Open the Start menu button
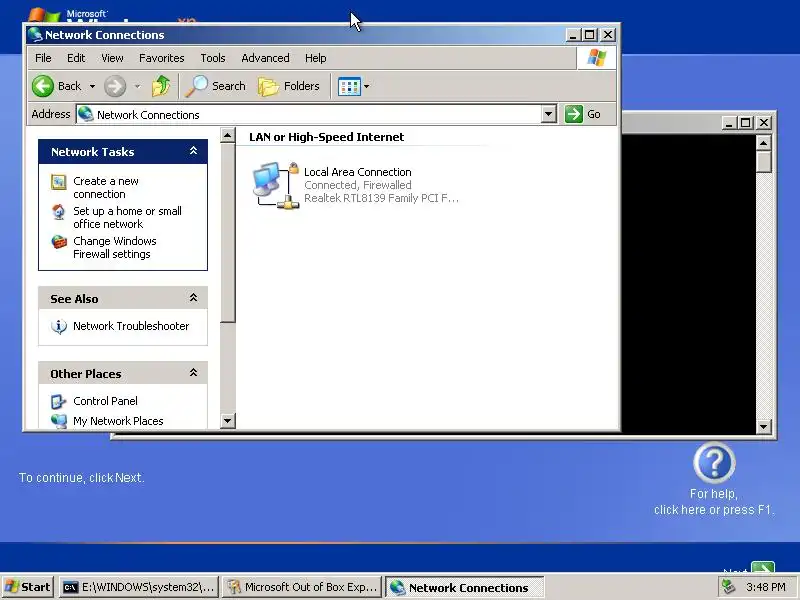Screen dimensions: 800x600 (28, 587)
